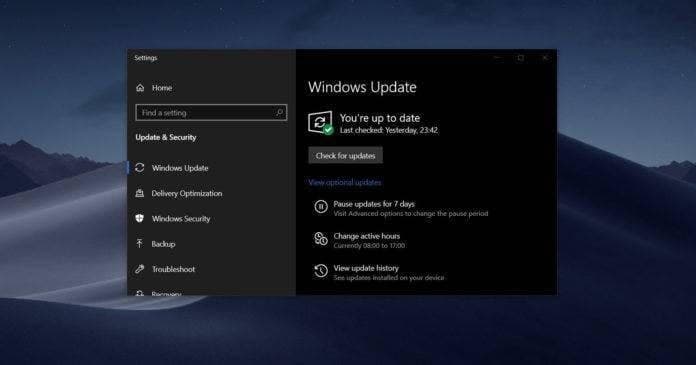Click the Windows Security shield icon

pyautogui.click(x=140, y=218)
